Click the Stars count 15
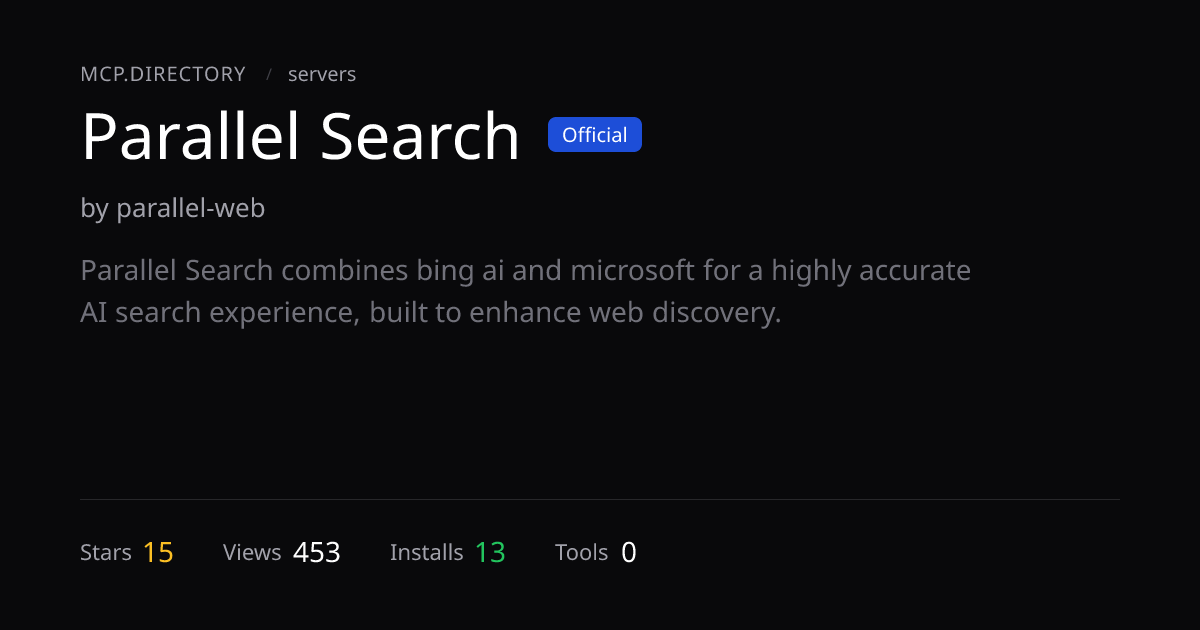Screen dimensions: 1200x630 click(158, 552)
